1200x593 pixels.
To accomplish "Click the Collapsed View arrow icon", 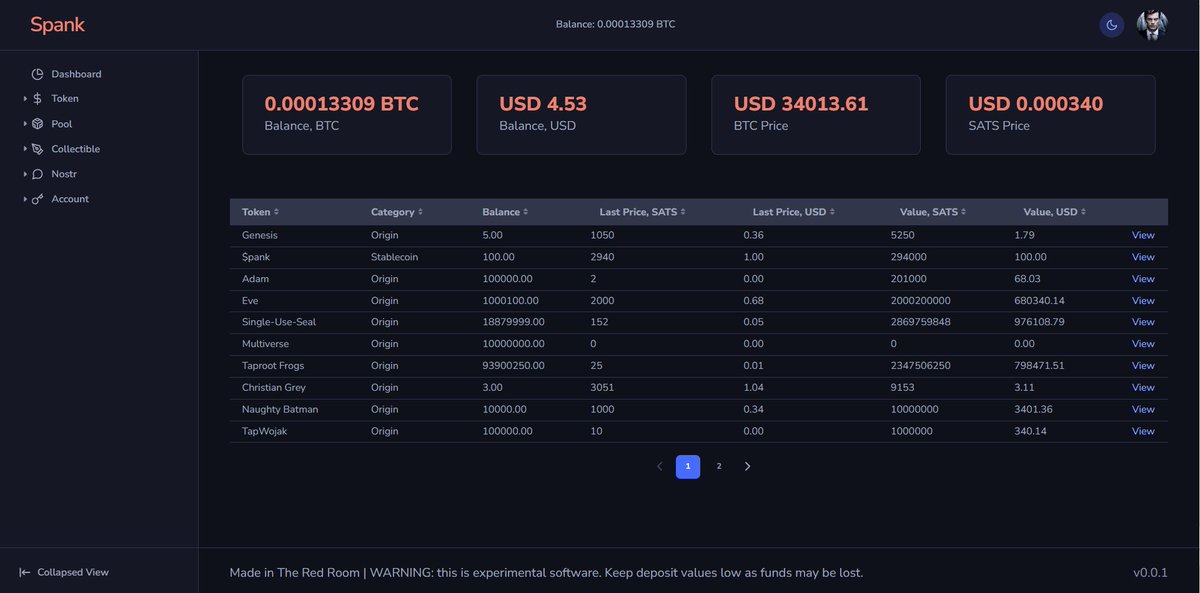I will [24, 572].
